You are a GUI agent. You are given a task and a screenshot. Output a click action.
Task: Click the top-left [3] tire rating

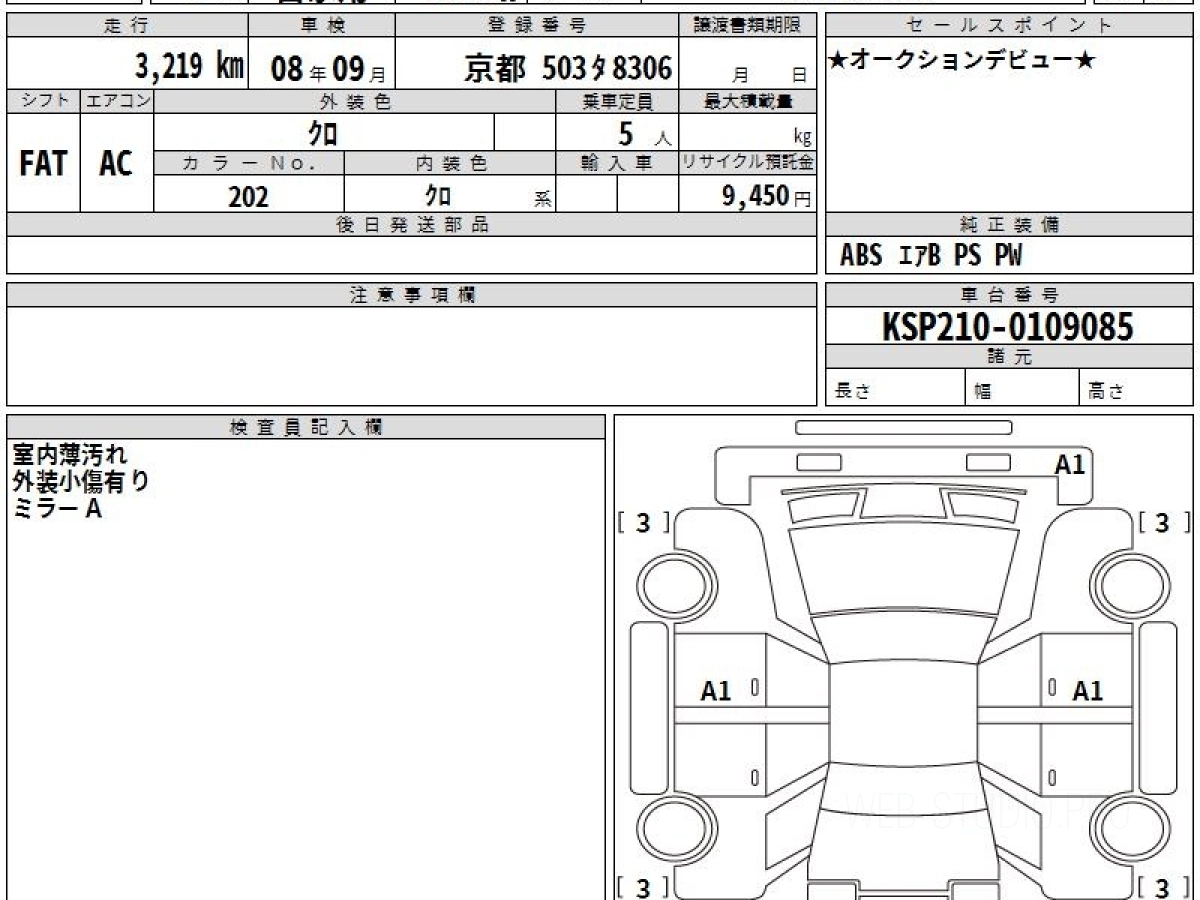pos(643,522)
